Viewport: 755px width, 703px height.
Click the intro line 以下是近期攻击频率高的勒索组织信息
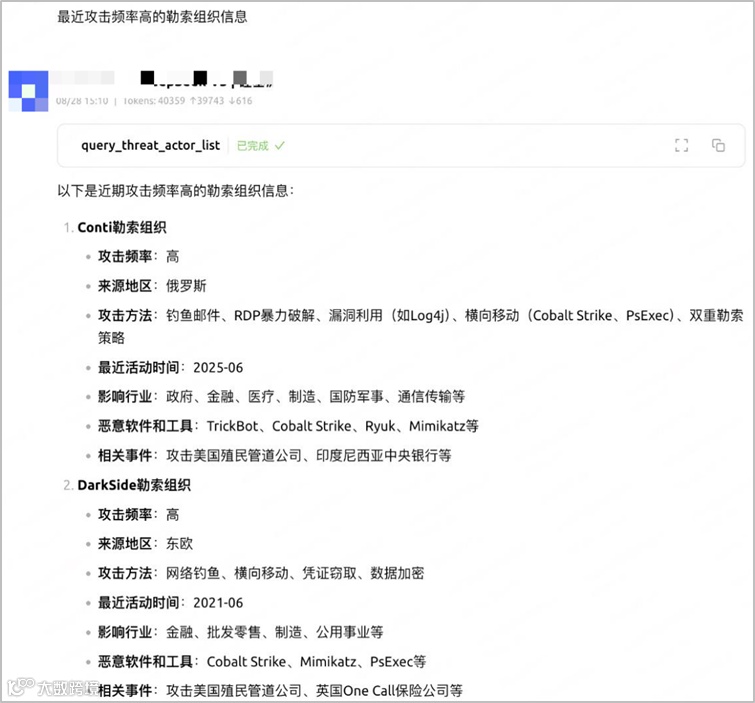[175, 191]
